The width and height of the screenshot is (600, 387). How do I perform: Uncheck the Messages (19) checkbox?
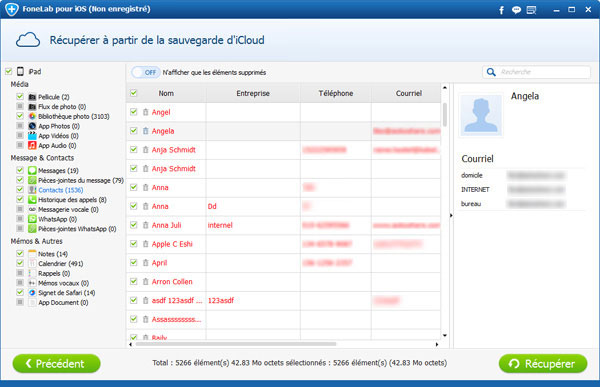point(20,170)
